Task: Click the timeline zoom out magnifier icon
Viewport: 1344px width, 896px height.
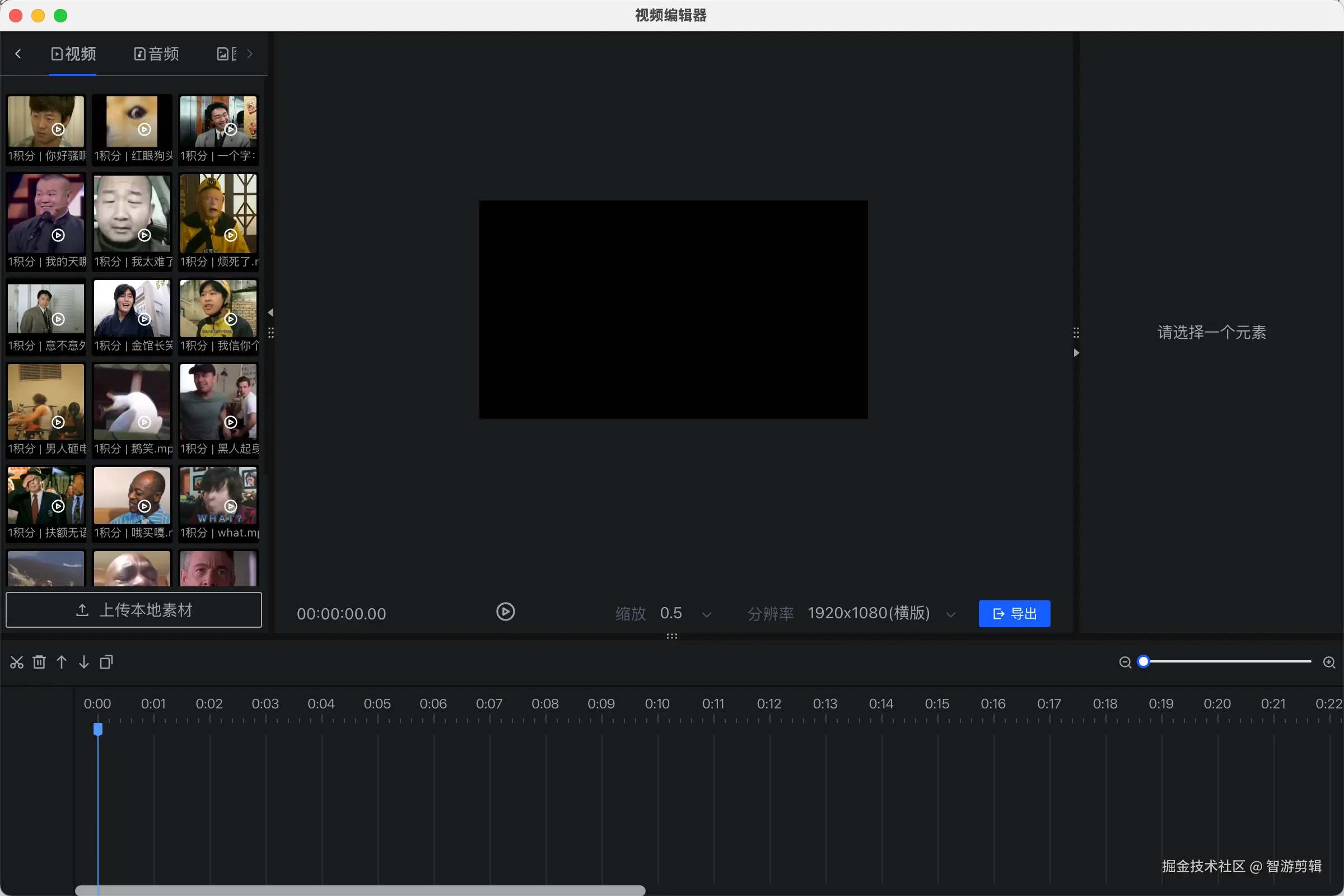Action: 1124,662
